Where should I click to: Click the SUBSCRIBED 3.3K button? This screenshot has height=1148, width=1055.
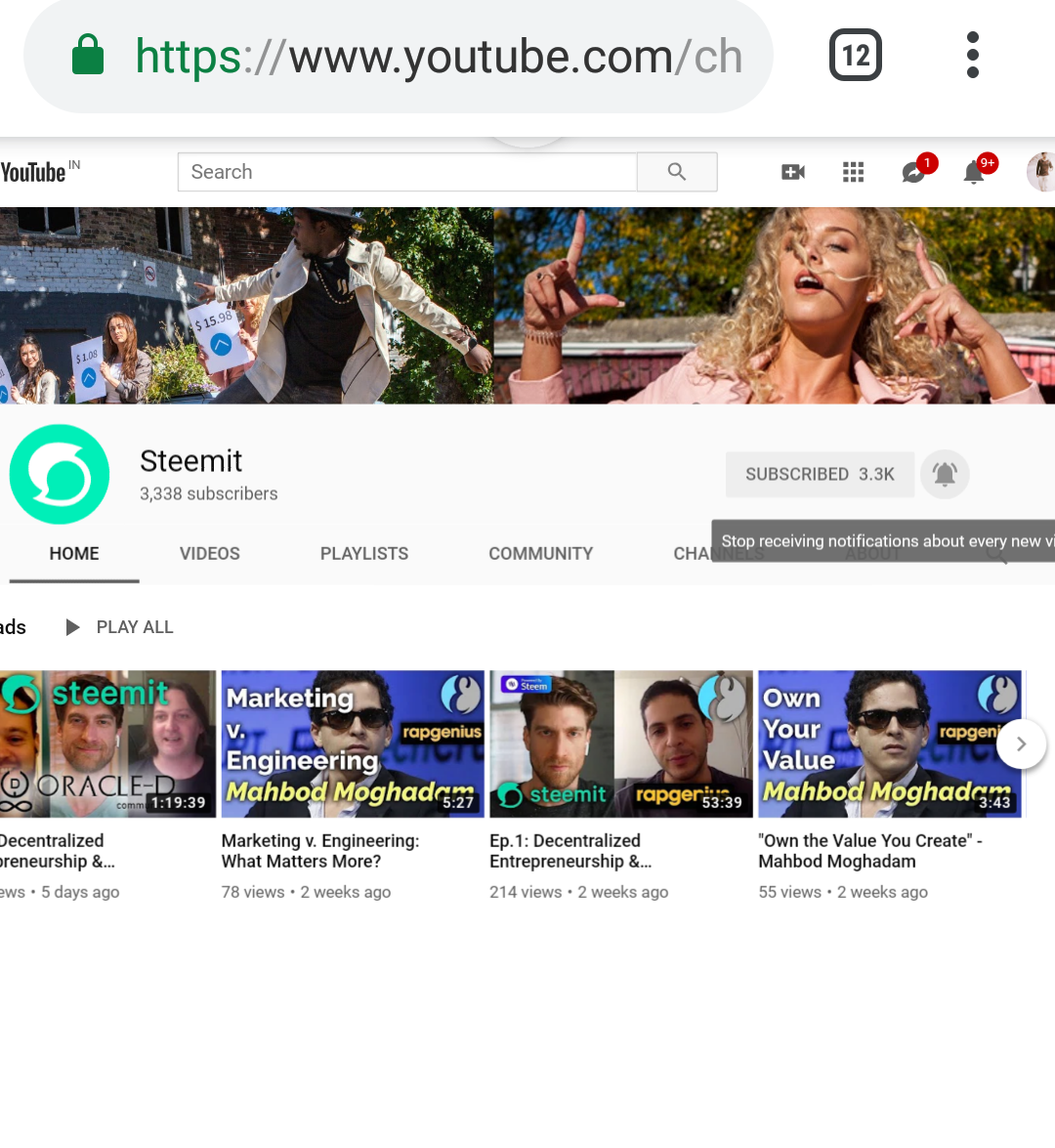[x=820, y=475]
